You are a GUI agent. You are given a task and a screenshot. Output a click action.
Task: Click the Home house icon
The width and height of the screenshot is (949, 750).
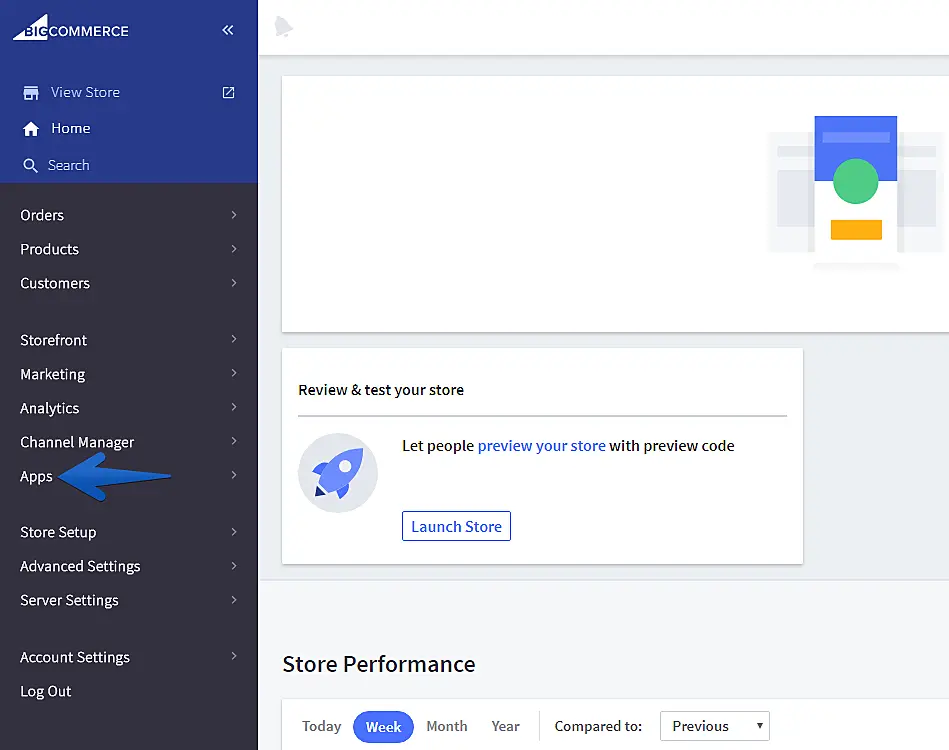(31, 129)
